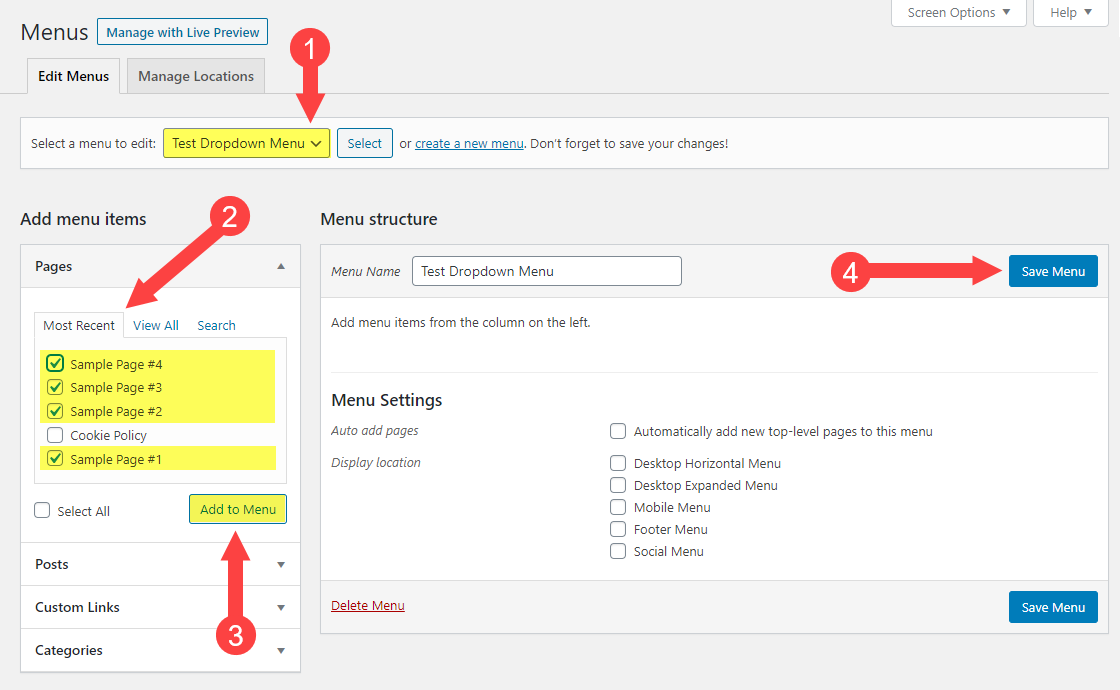Click the top Save Menu button
The image size is (1120, 690).
coord(1053,271)
